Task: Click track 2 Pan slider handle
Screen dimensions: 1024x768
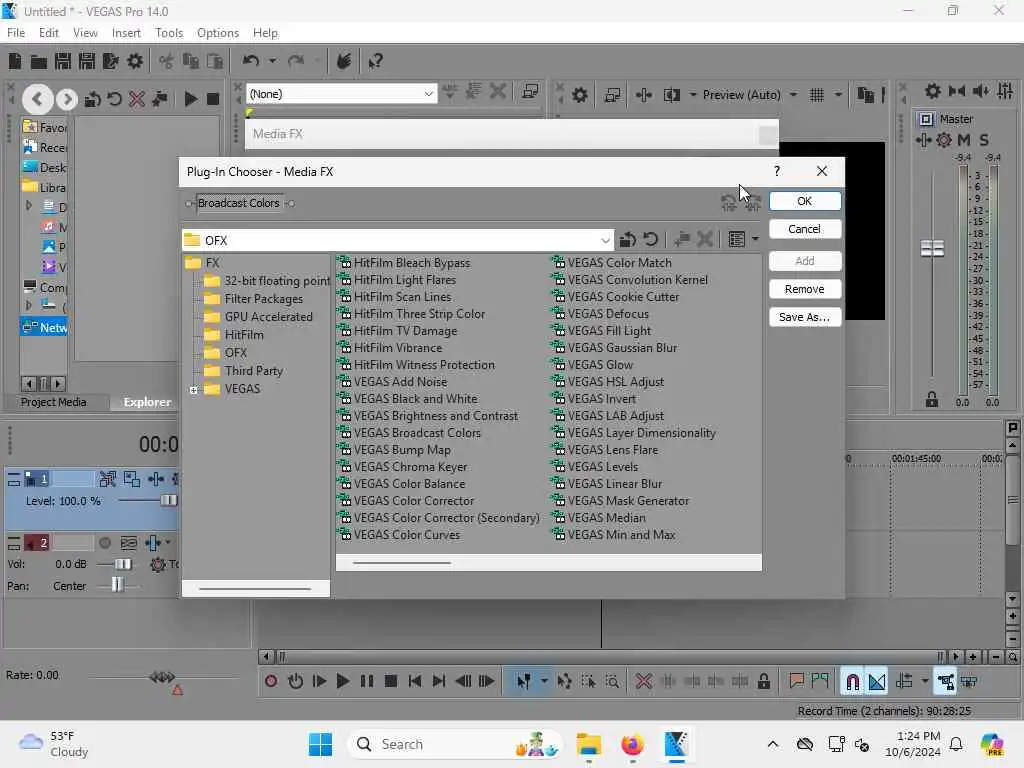Action: (117, 584)
